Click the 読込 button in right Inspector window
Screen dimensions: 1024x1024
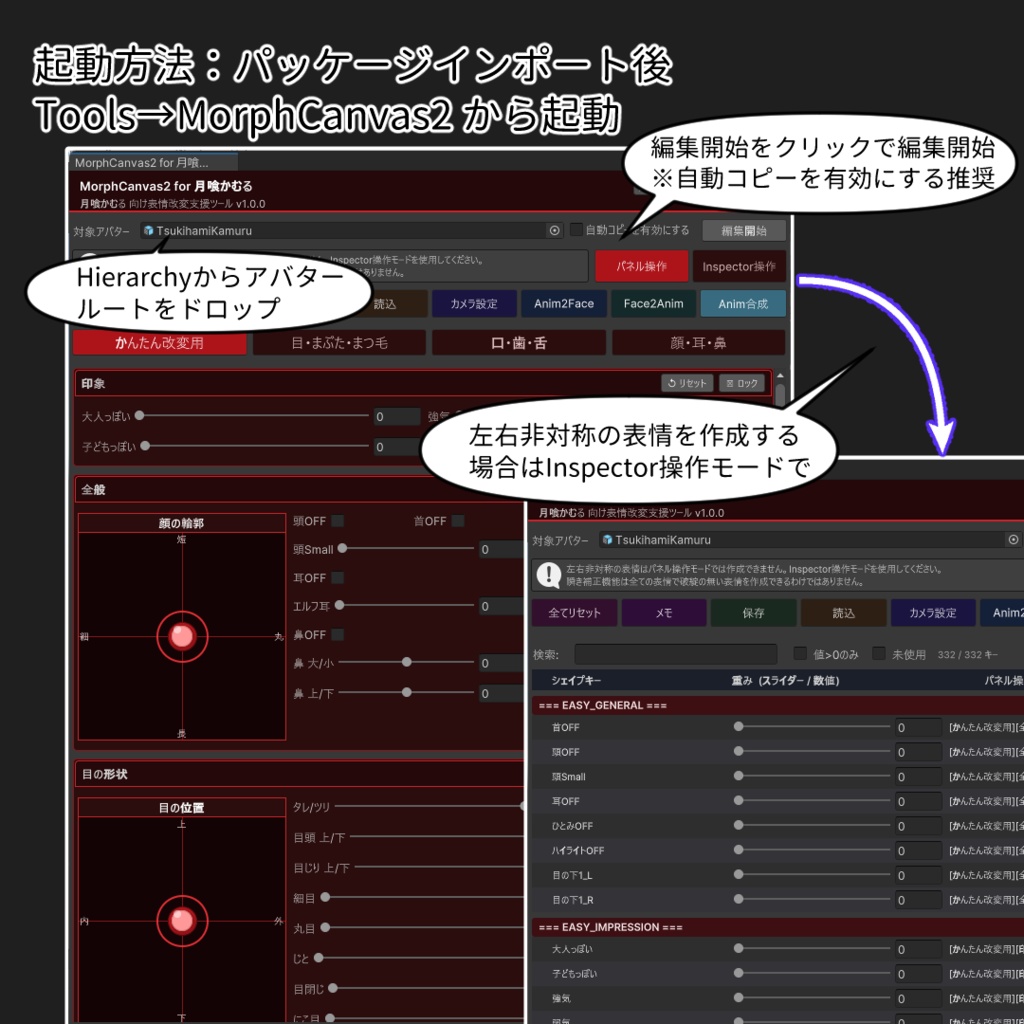[843, 613]
